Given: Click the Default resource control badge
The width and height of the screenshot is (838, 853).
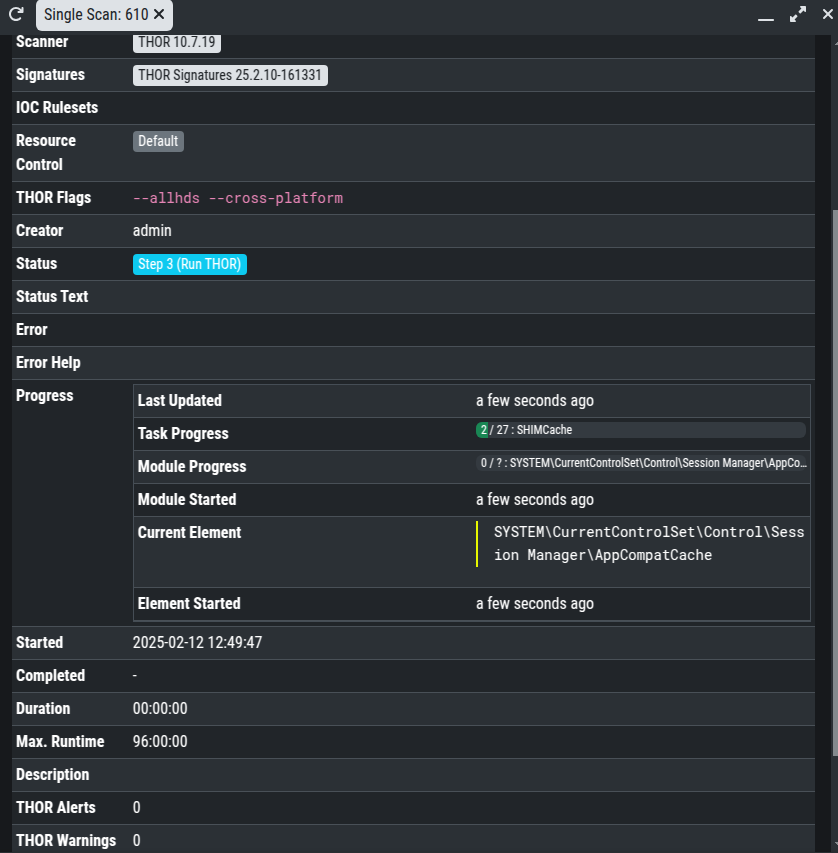Looking at the screenshot, I should [158, 141].
